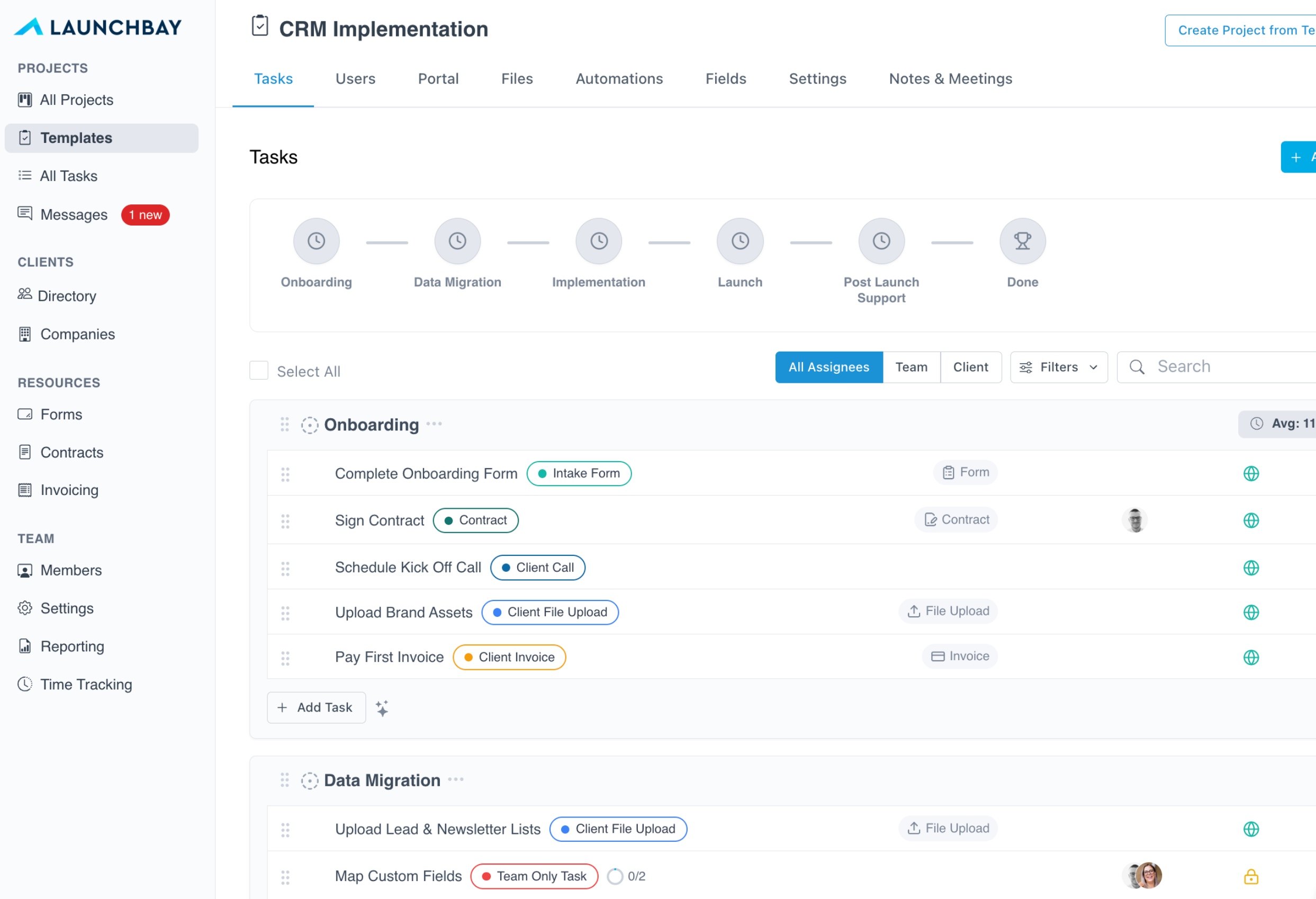1316x899 pixels.
Task: Click the Add Task button under Onboarding
Action: coord(316,707)
